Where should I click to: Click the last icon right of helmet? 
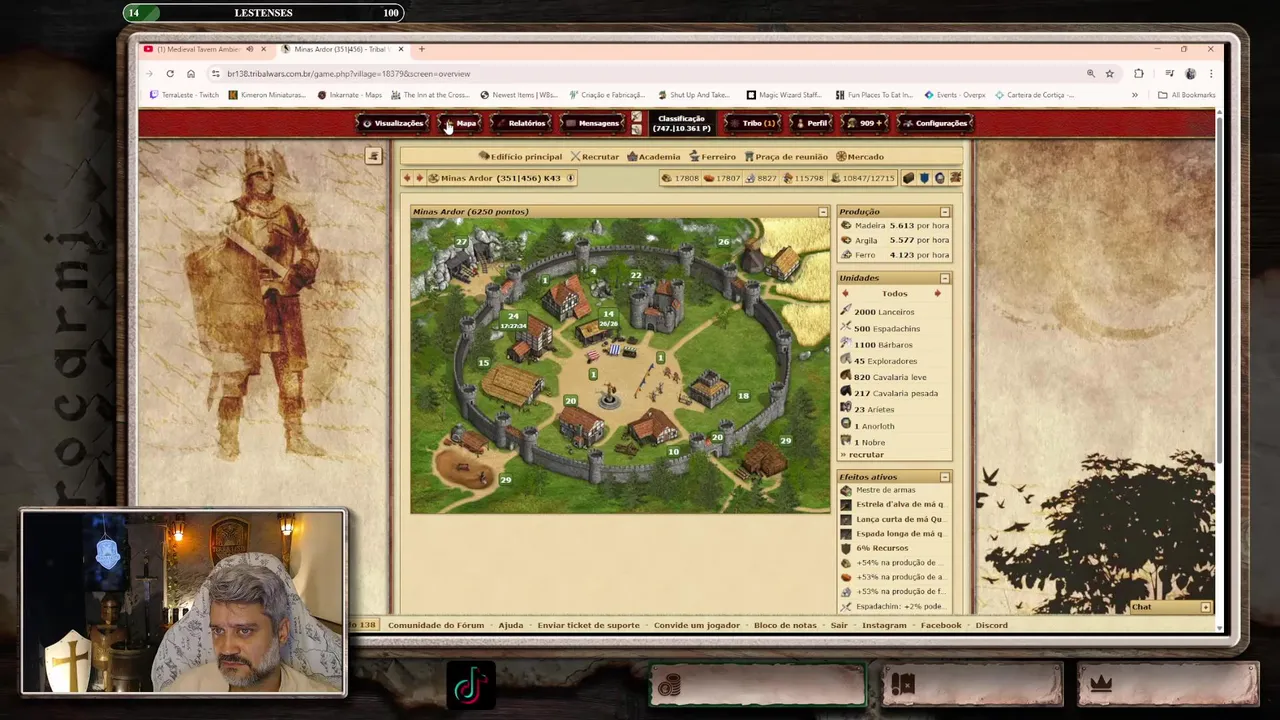tap(955, 178)
